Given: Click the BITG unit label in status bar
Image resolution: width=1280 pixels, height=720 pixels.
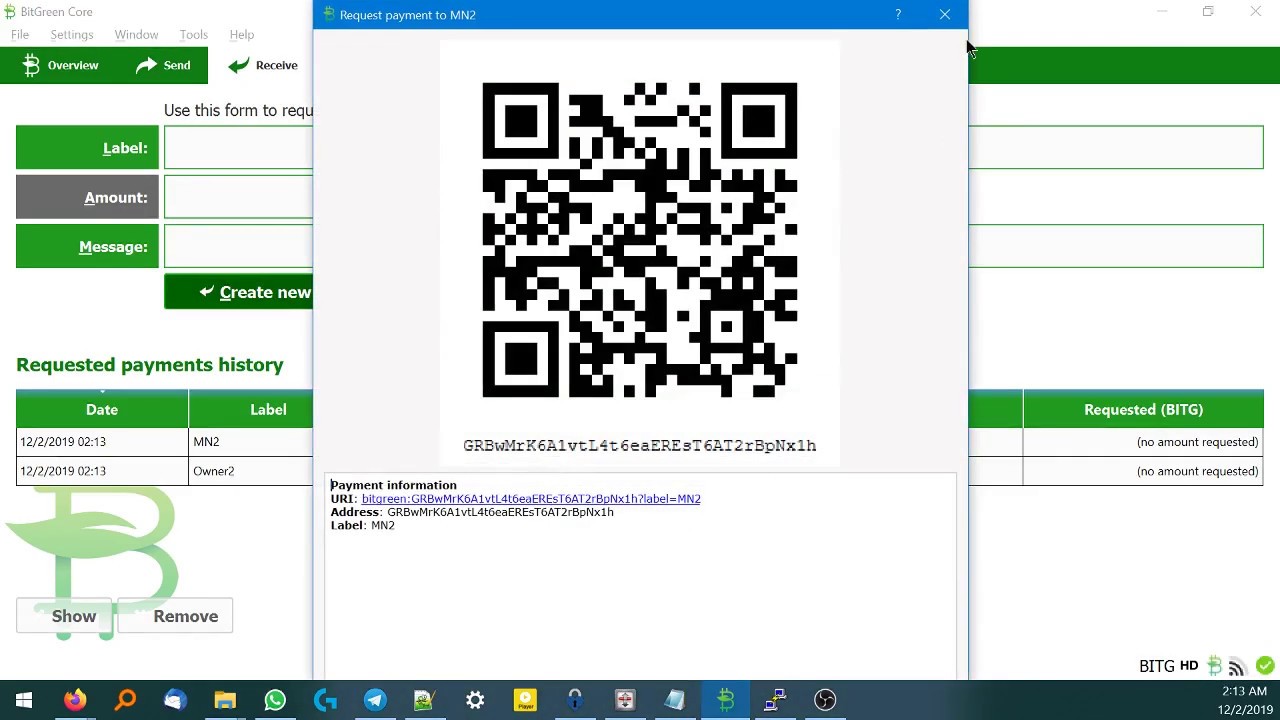Looking at the screenshot, I should click(x=1157, y=666).
